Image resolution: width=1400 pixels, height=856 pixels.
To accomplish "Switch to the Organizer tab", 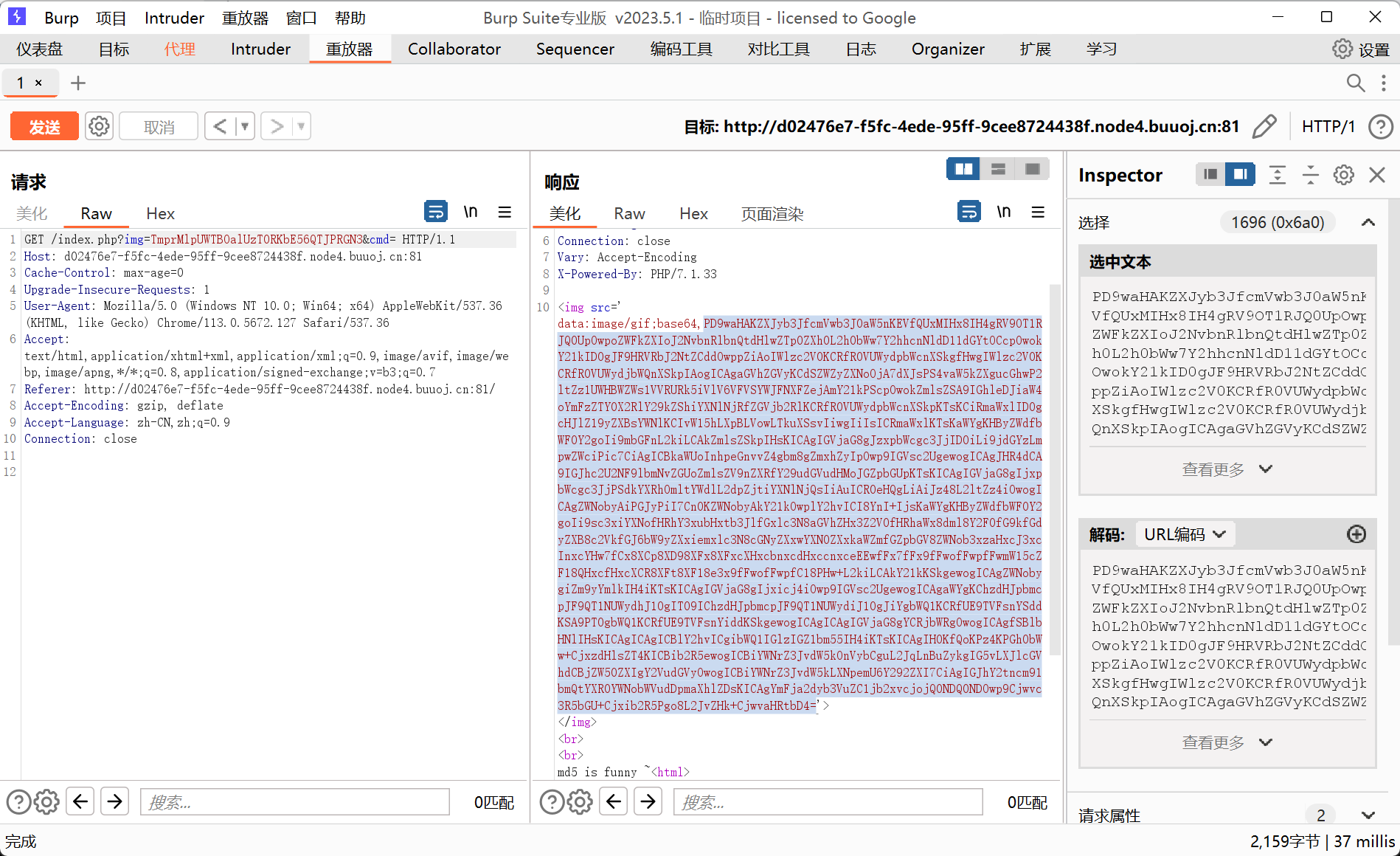I will [948, 49].
